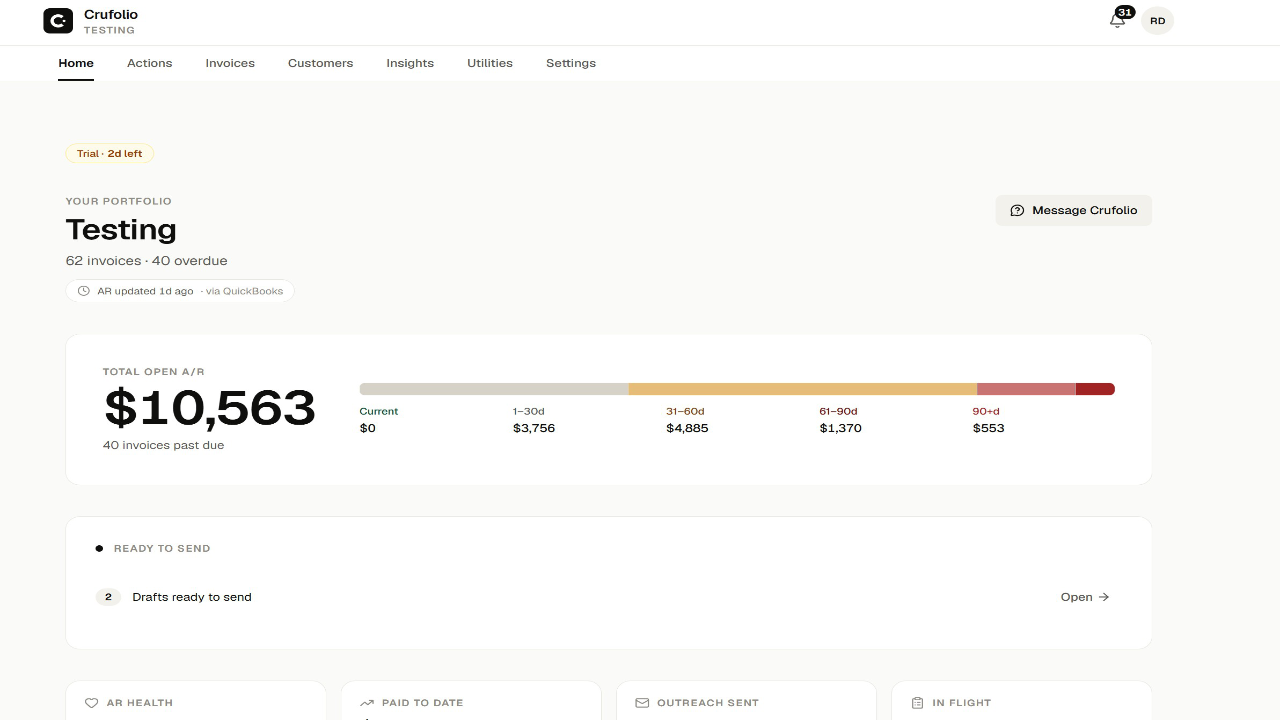Click the READY TO SEND section label
Screen dimensions: 1280x720
pos(162,548)
